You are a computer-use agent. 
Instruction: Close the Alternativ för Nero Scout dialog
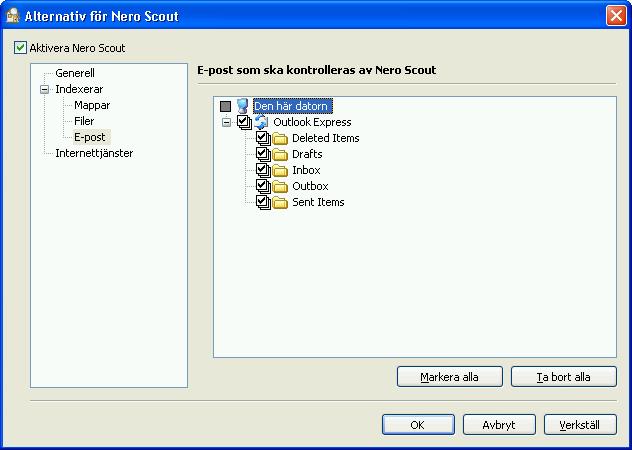pos(616,16)
